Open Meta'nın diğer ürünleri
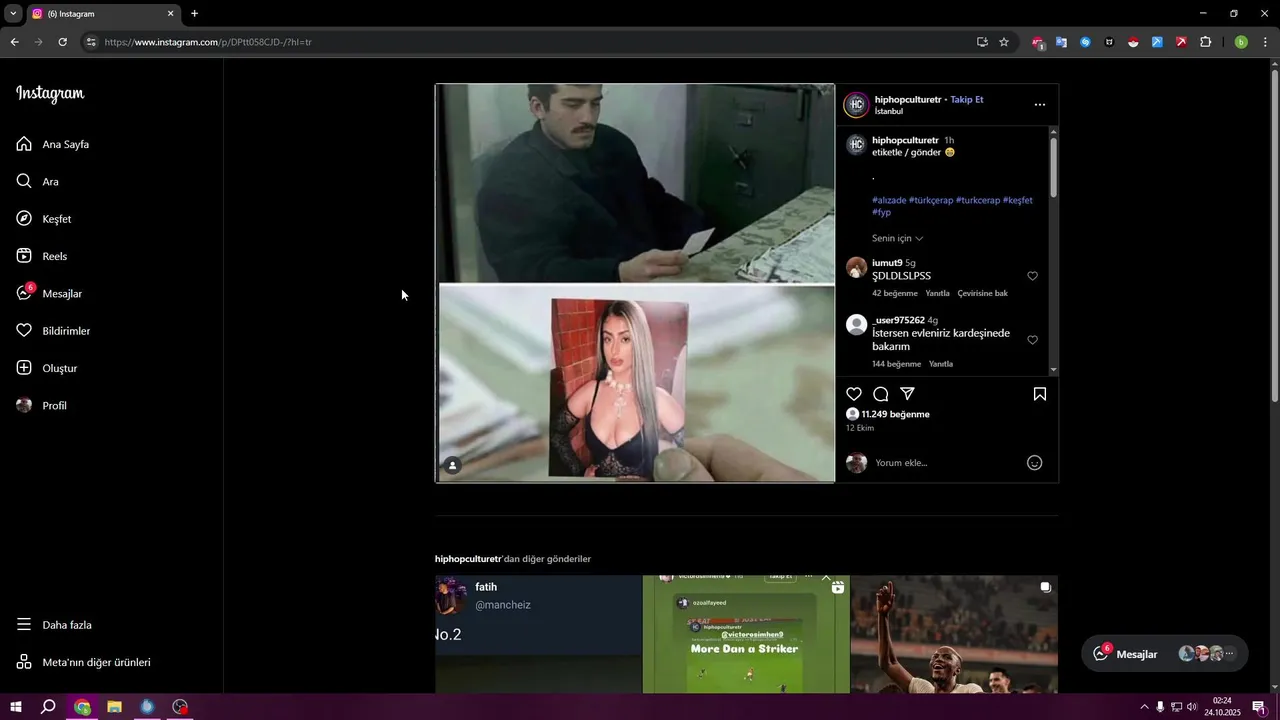 (84, 662)
